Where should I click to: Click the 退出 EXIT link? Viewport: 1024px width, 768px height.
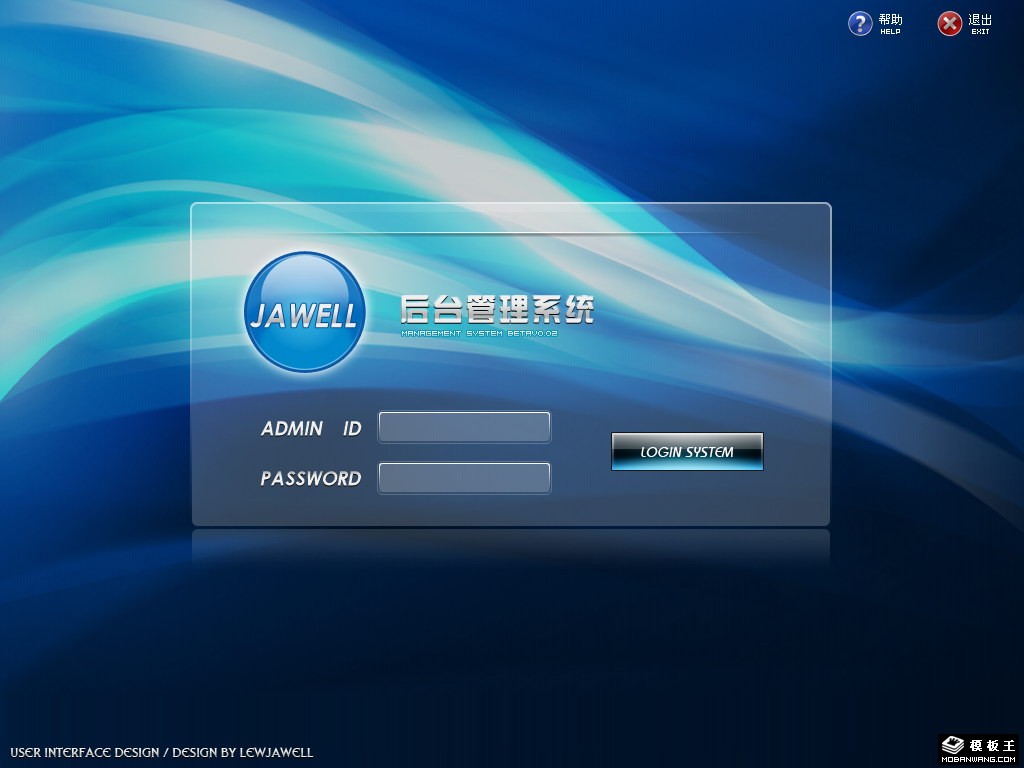[980, 24]
